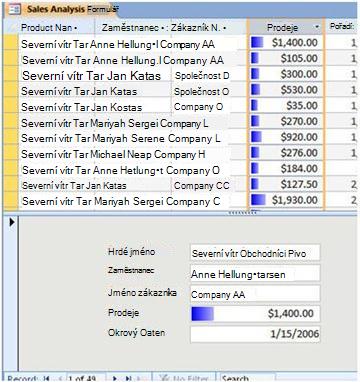Click the Jméno zákazníka field Company AA
Image resolution: width=360 pixels, height=382 pixels.
(255, 294)
